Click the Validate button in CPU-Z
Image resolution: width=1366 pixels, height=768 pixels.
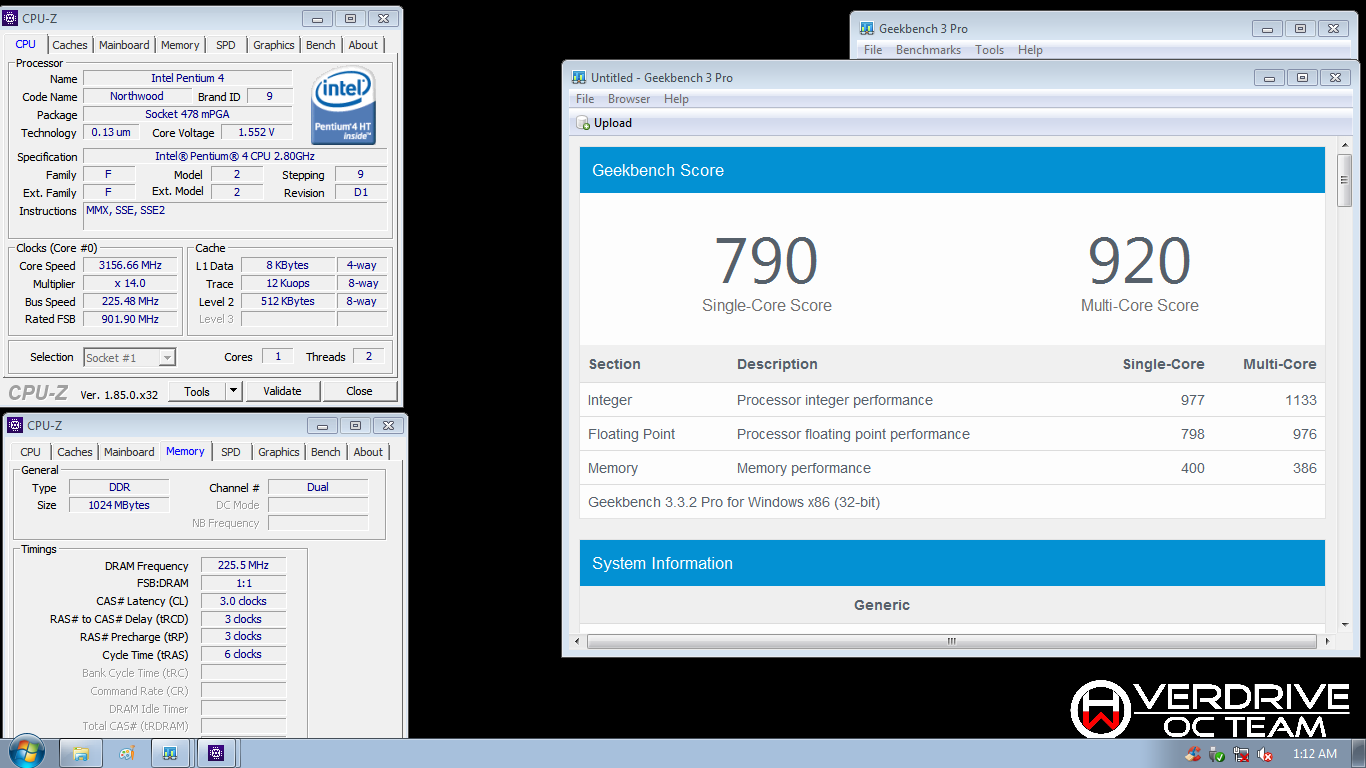coord(282,391)
